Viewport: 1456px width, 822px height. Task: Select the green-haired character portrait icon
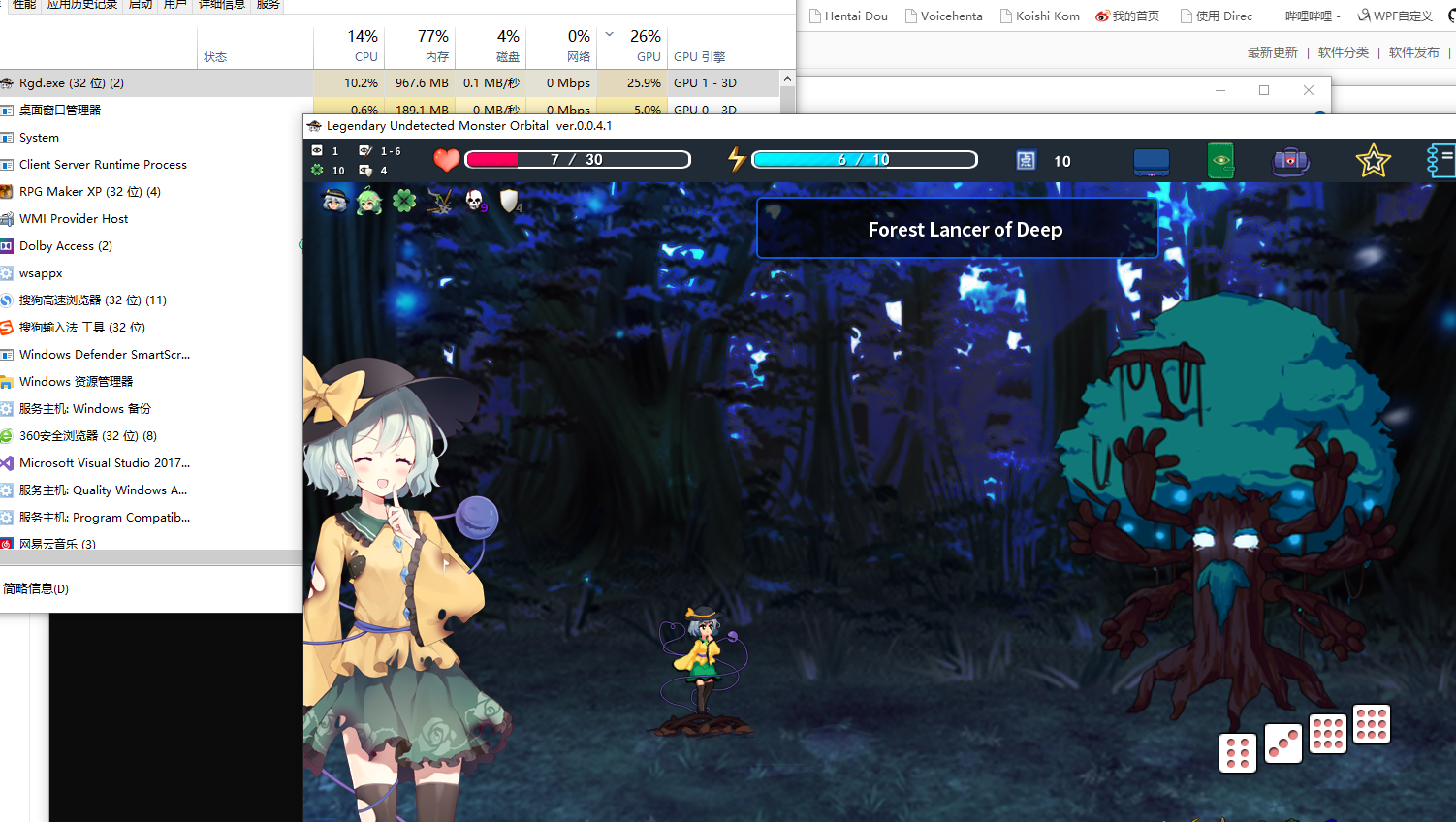pos(369,201)
